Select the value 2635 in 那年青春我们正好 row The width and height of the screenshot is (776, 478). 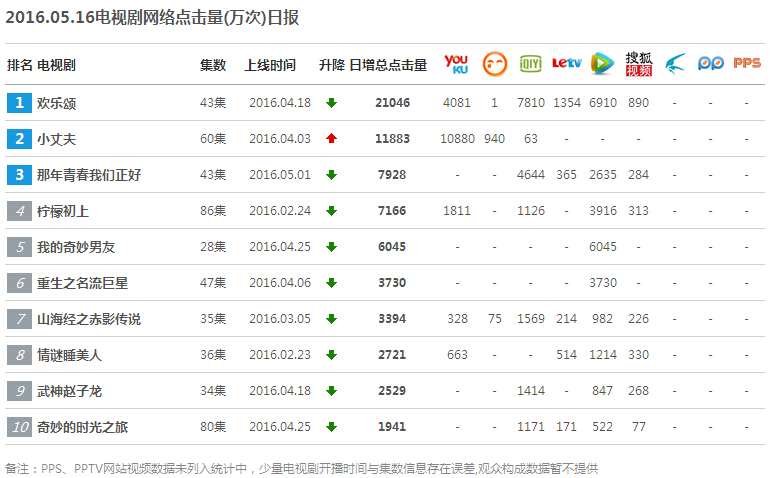pyautogui.click(x=603, y=175)
